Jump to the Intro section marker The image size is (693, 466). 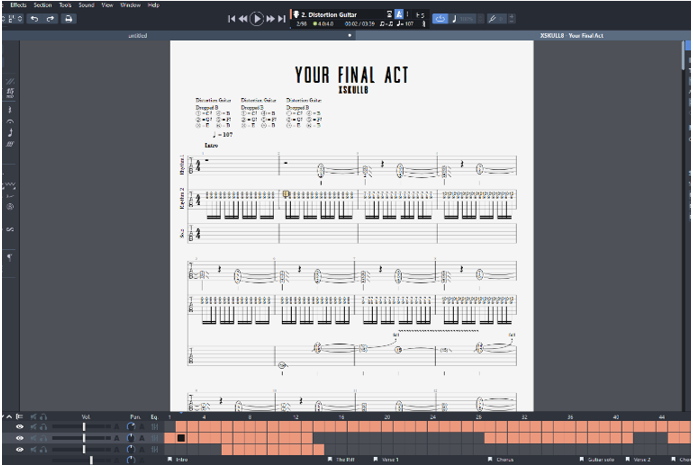[178, 460]
